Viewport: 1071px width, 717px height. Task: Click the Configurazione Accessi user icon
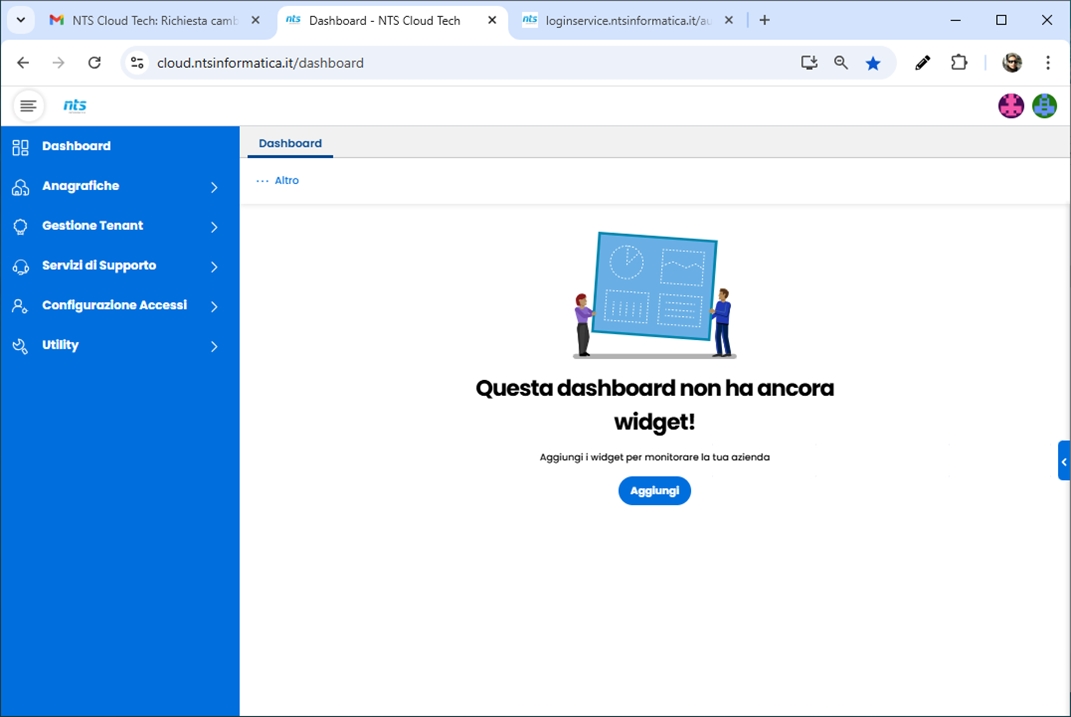coord(20,306)
